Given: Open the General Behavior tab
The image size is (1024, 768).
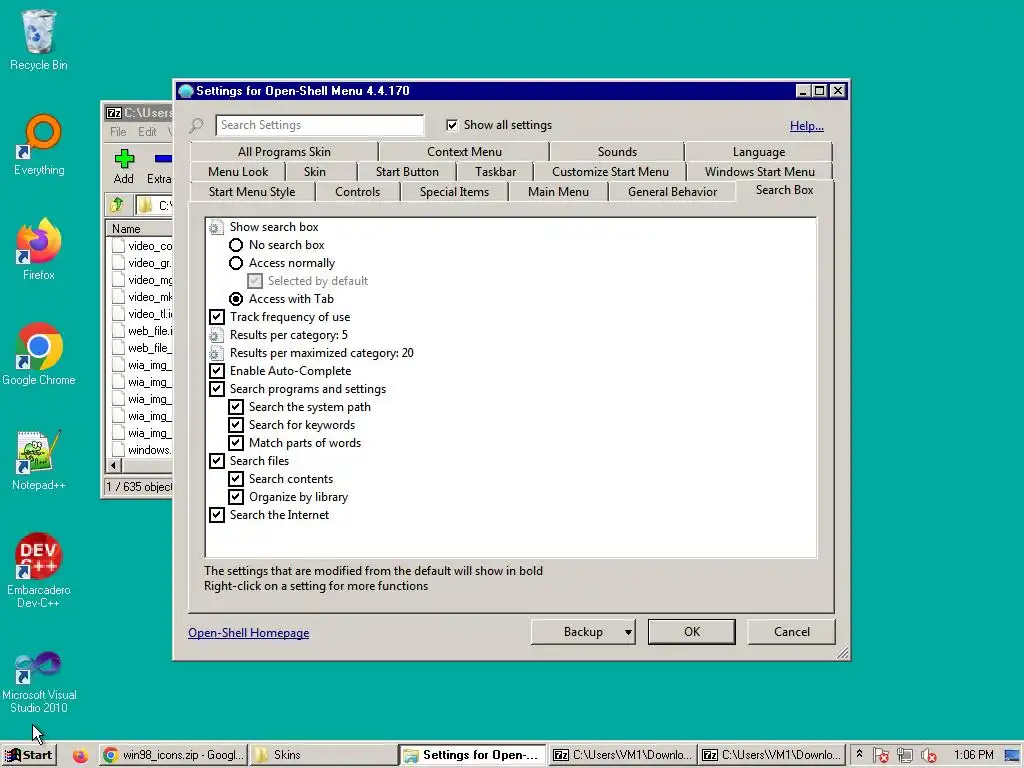Looking at the screenshot, I should point(672,192).
